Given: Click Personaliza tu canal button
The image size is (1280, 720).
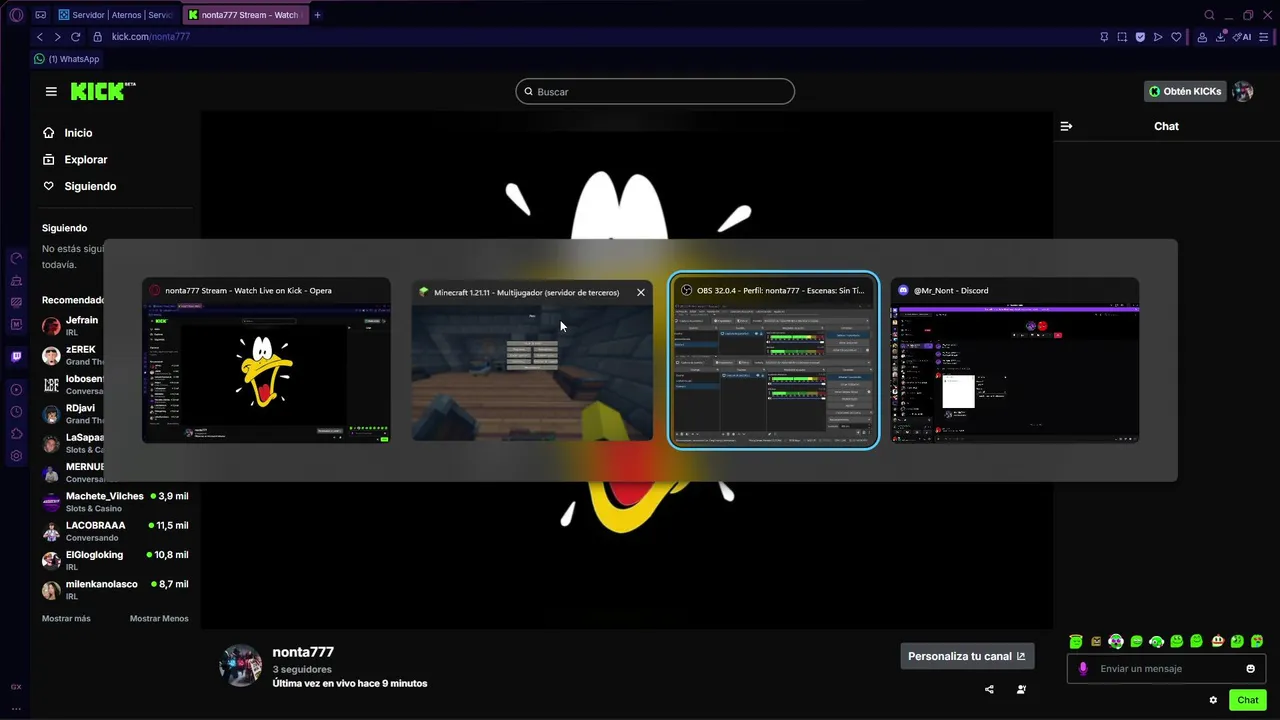Looking at the screenshot, I should click(x=967, y=656).
